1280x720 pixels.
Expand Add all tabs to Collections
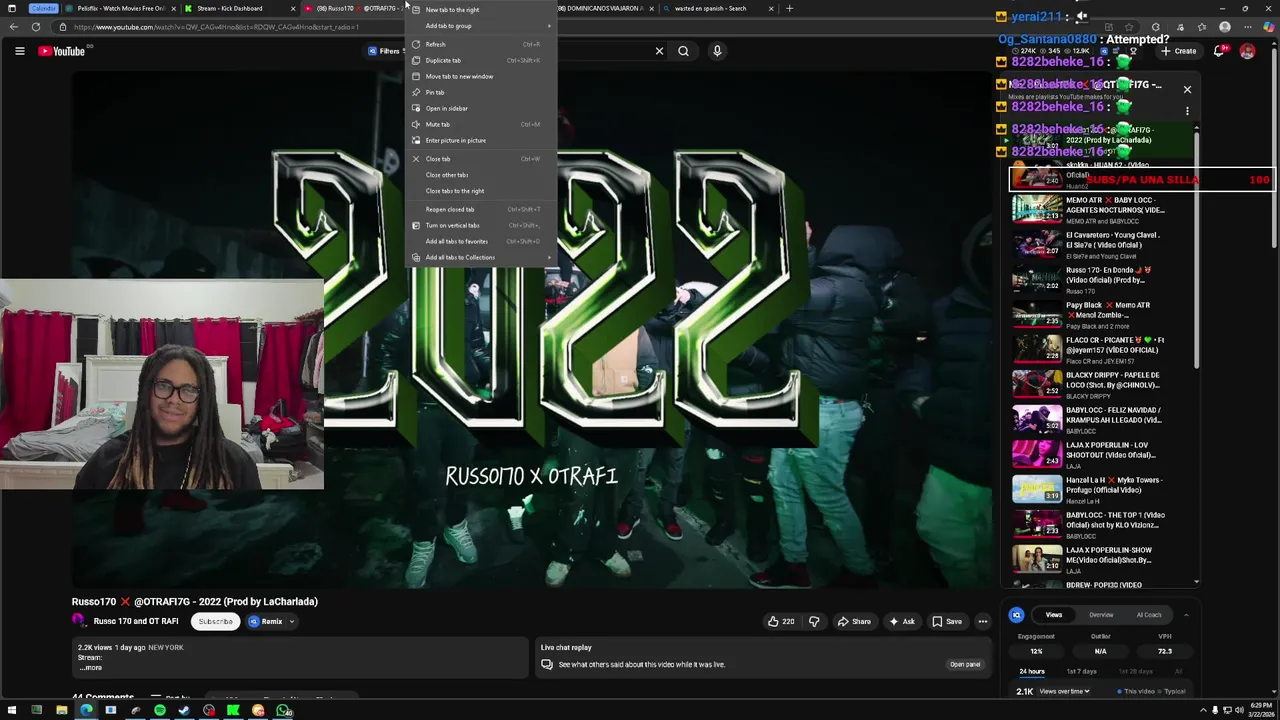tap(480, 257)
